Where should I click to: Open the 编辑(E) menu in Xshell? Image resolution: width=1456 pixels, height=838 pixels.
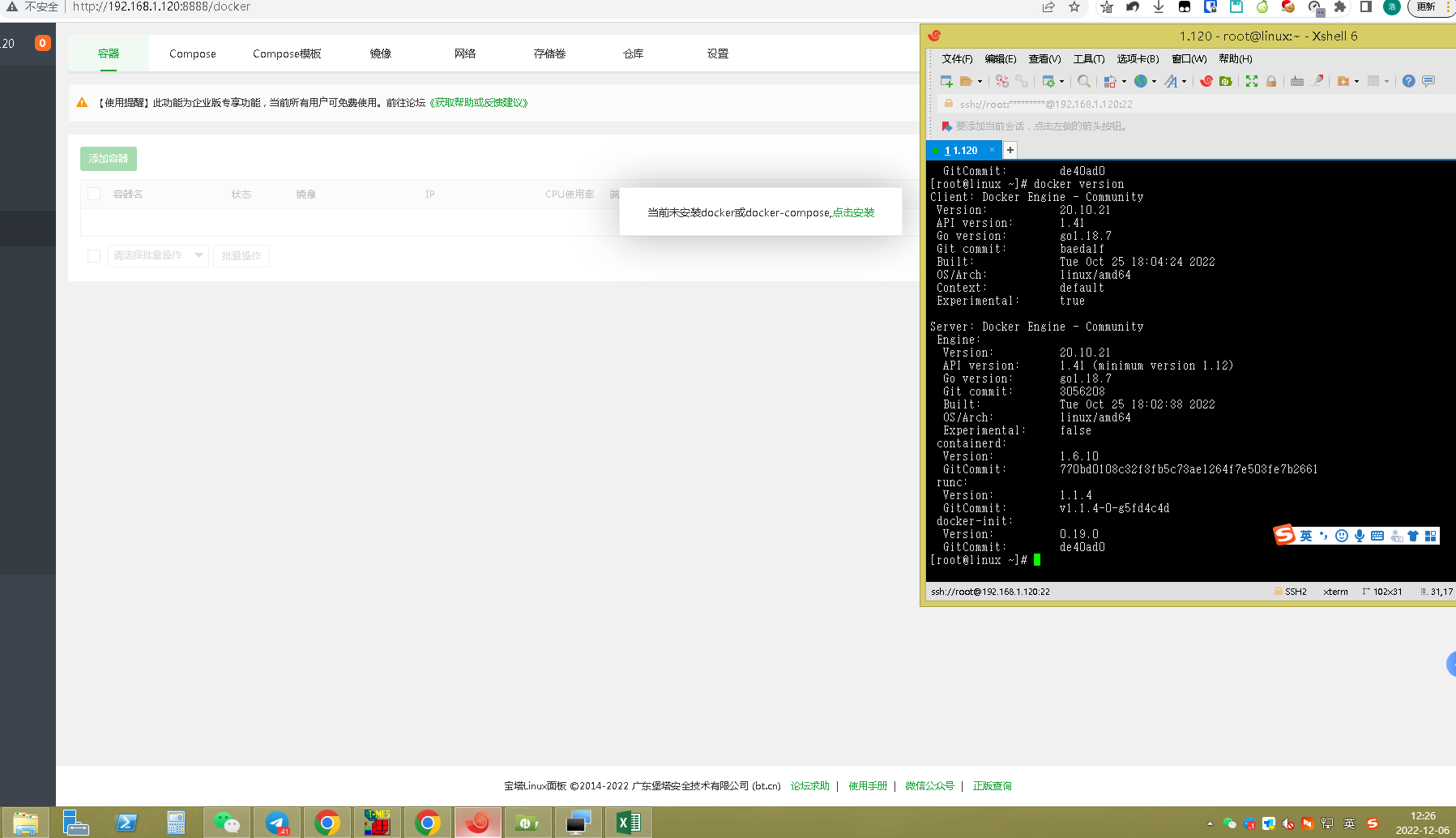point(1001,59)
